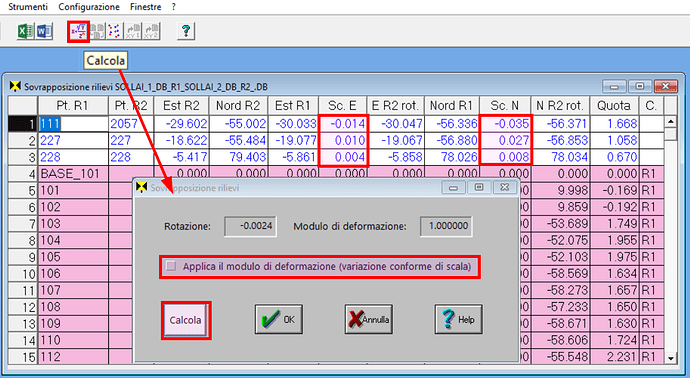Select the blue-red points scatter icon
690x378 pixels.
(x=114, y=31)
